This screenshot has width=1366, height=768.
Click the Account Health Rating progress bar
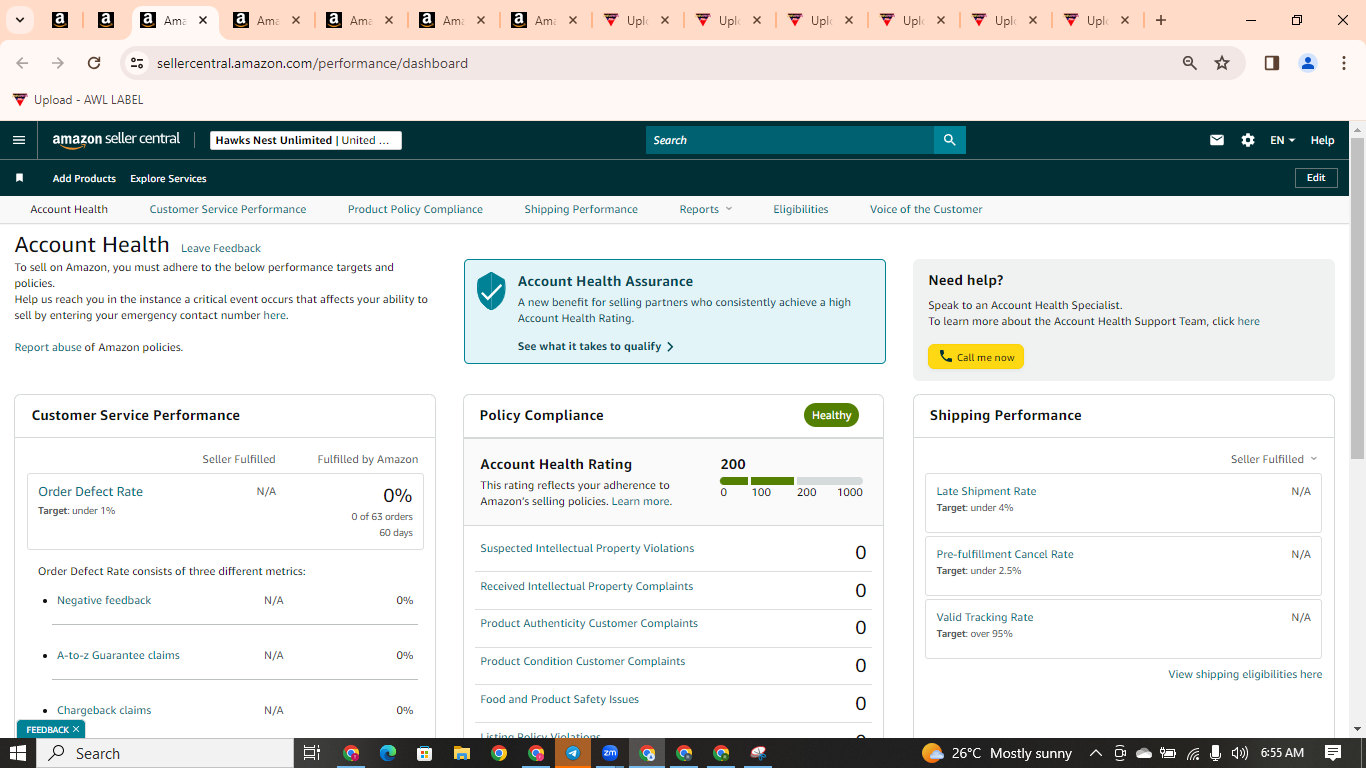(791, 481)
